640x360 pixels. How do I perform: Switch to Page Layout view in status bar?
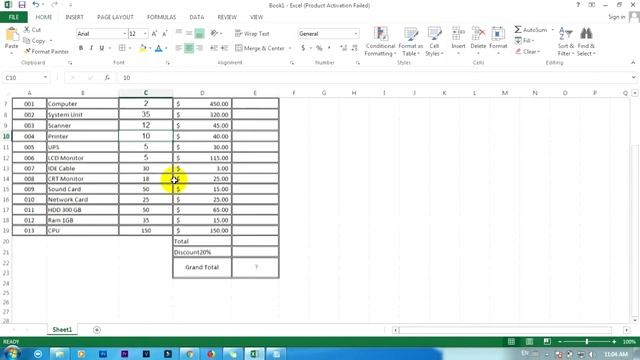click(x=529, y=342)
